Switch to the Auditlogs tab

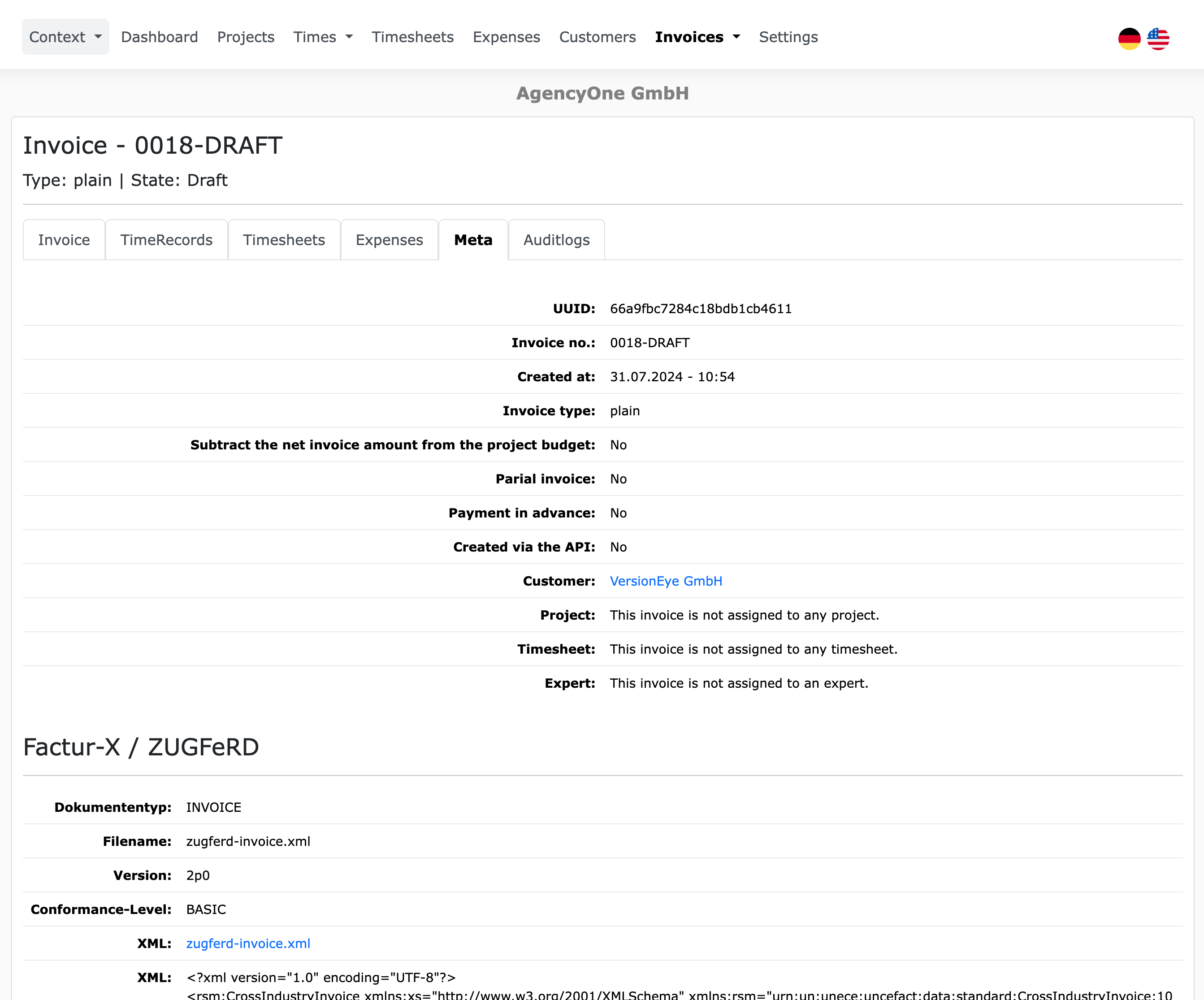tap(555, 240)
